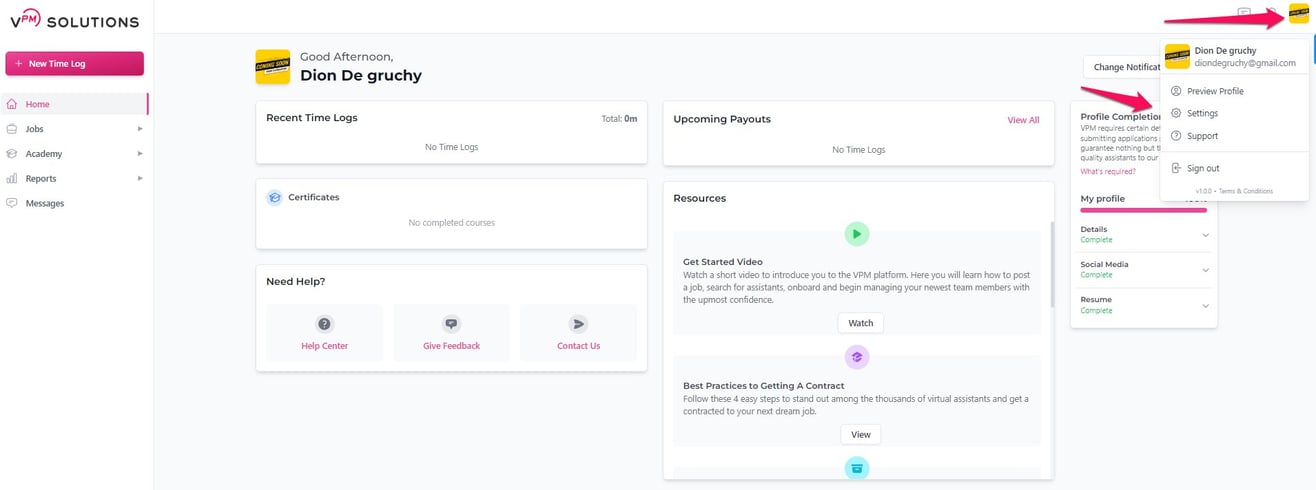Expand the Academy sidebar submenu
Viewport: 1316px width, 490px height.
[x=140, y=154]
